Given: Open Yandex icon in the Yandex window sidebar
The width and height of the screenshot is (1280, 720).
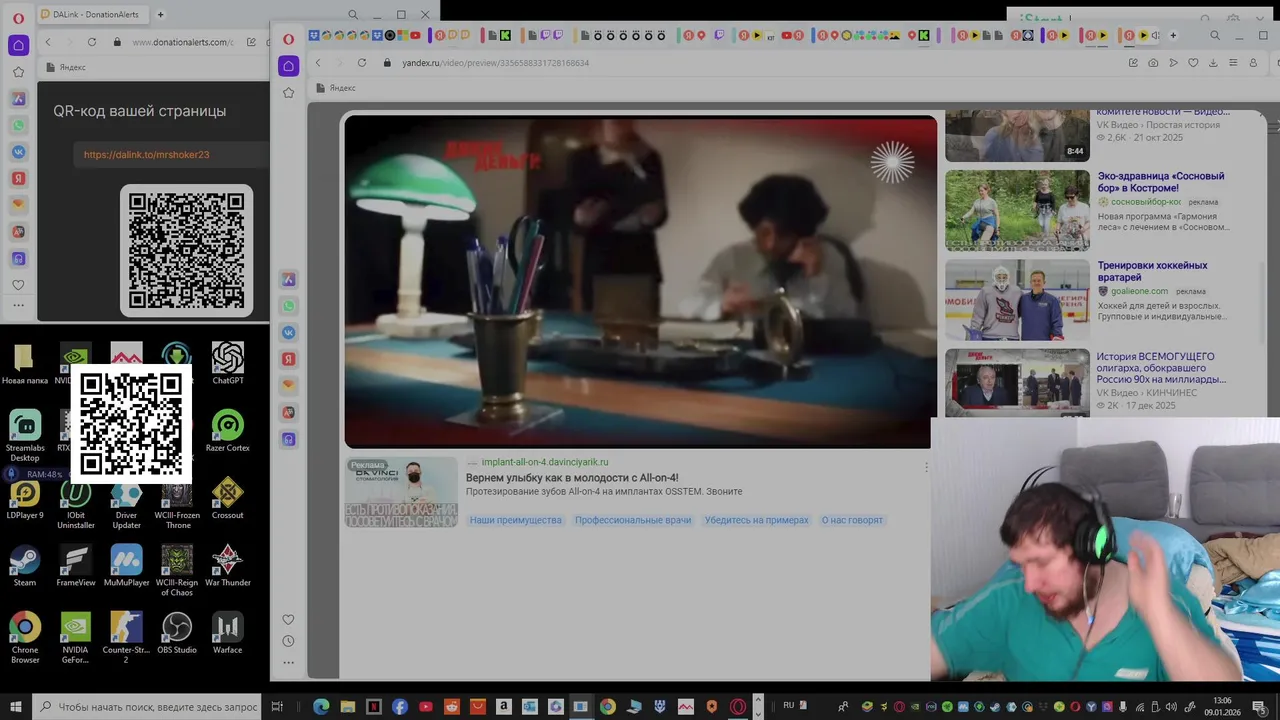Looking at the screenshot, I should (x=288, y=359).
